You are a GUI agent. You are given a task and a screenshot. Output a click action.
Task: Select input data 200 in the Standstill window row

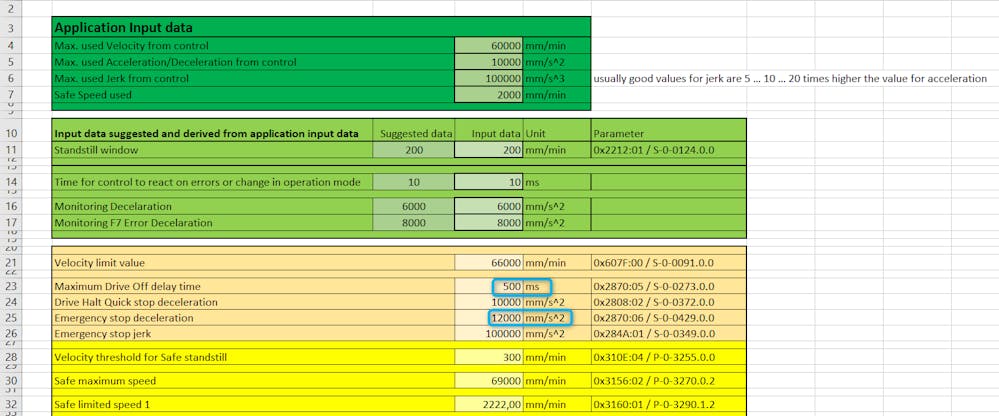(x=489, y=150)
